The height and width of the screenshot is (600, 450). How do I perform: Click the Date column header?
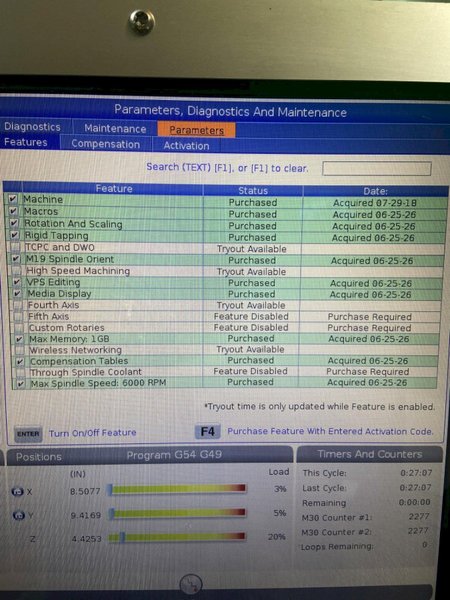pyautogui.click(x=375, y=191)
